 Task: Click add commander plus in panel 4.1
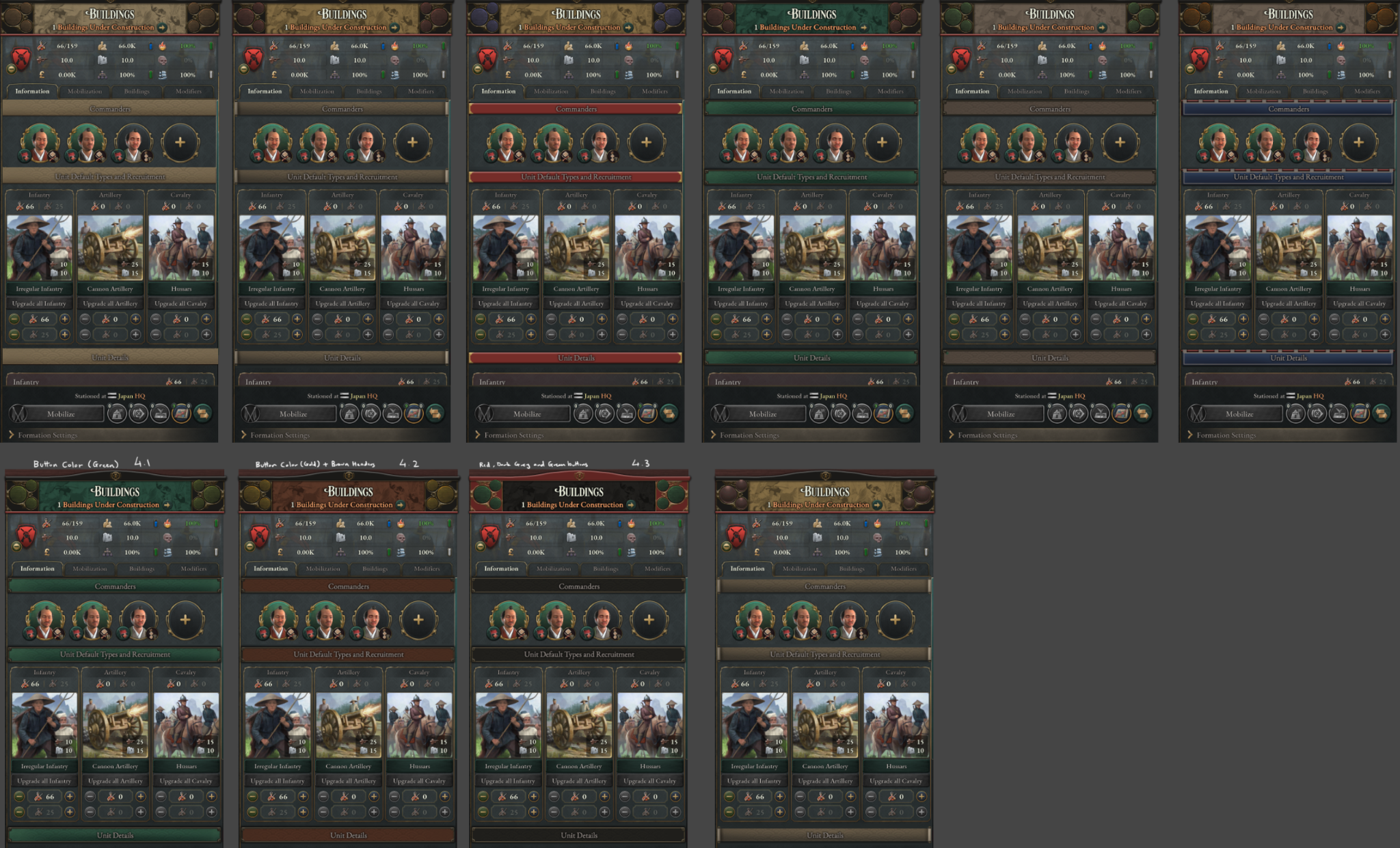185,620
